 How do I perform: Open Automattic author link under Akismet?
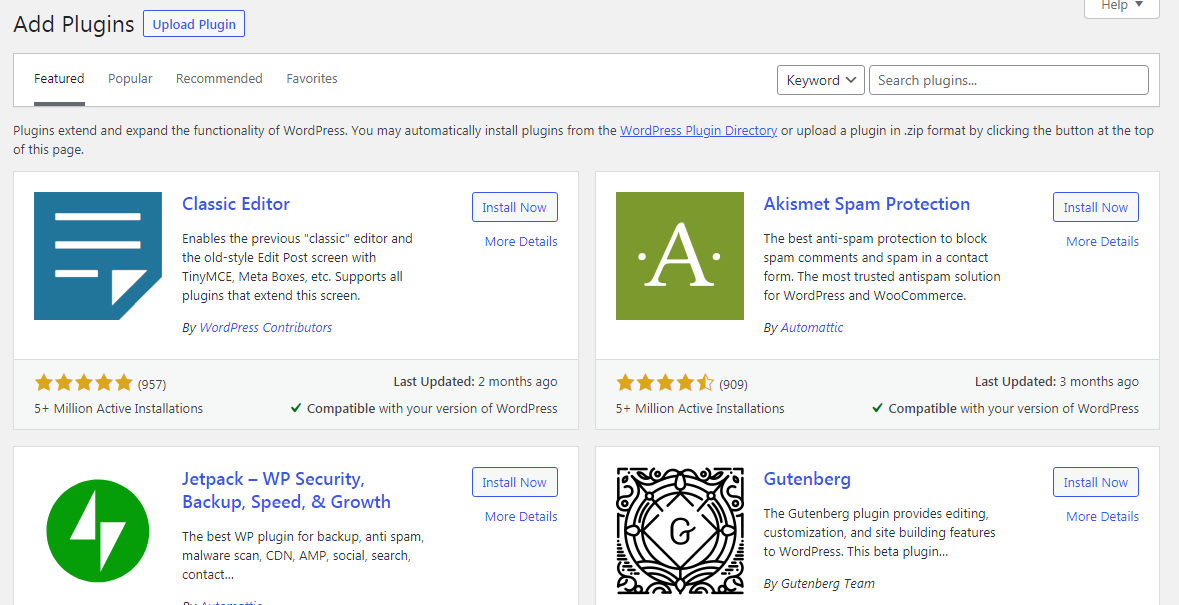(812, 328)
